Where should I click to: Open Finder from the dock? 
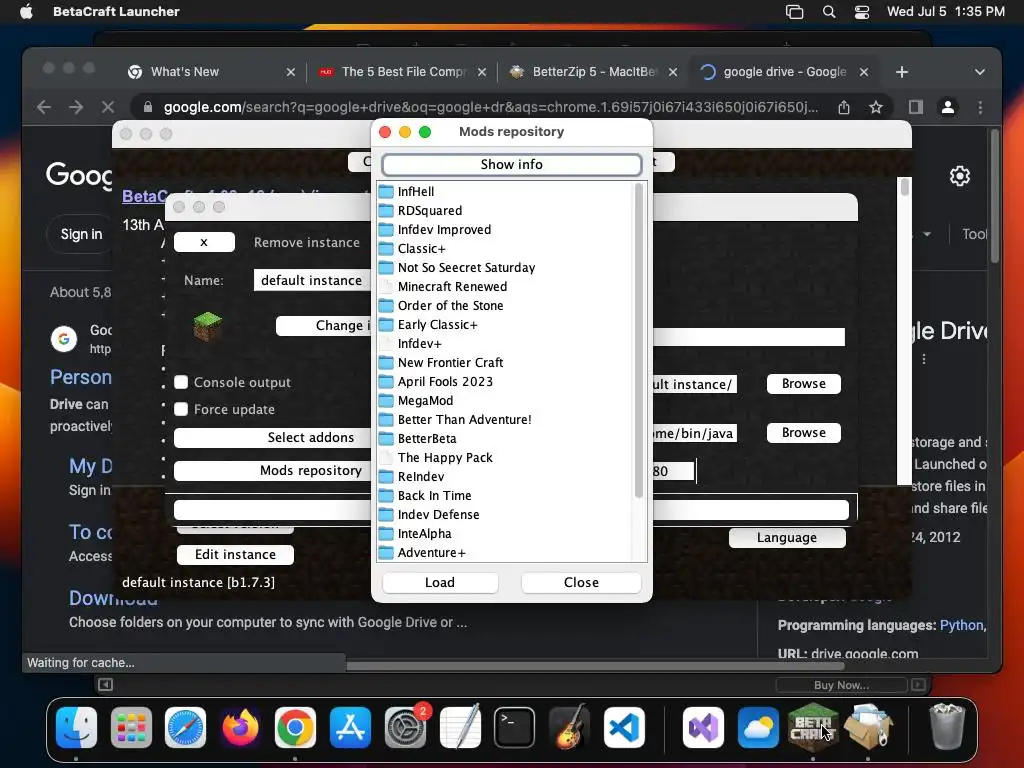click(x=76, y=727)
